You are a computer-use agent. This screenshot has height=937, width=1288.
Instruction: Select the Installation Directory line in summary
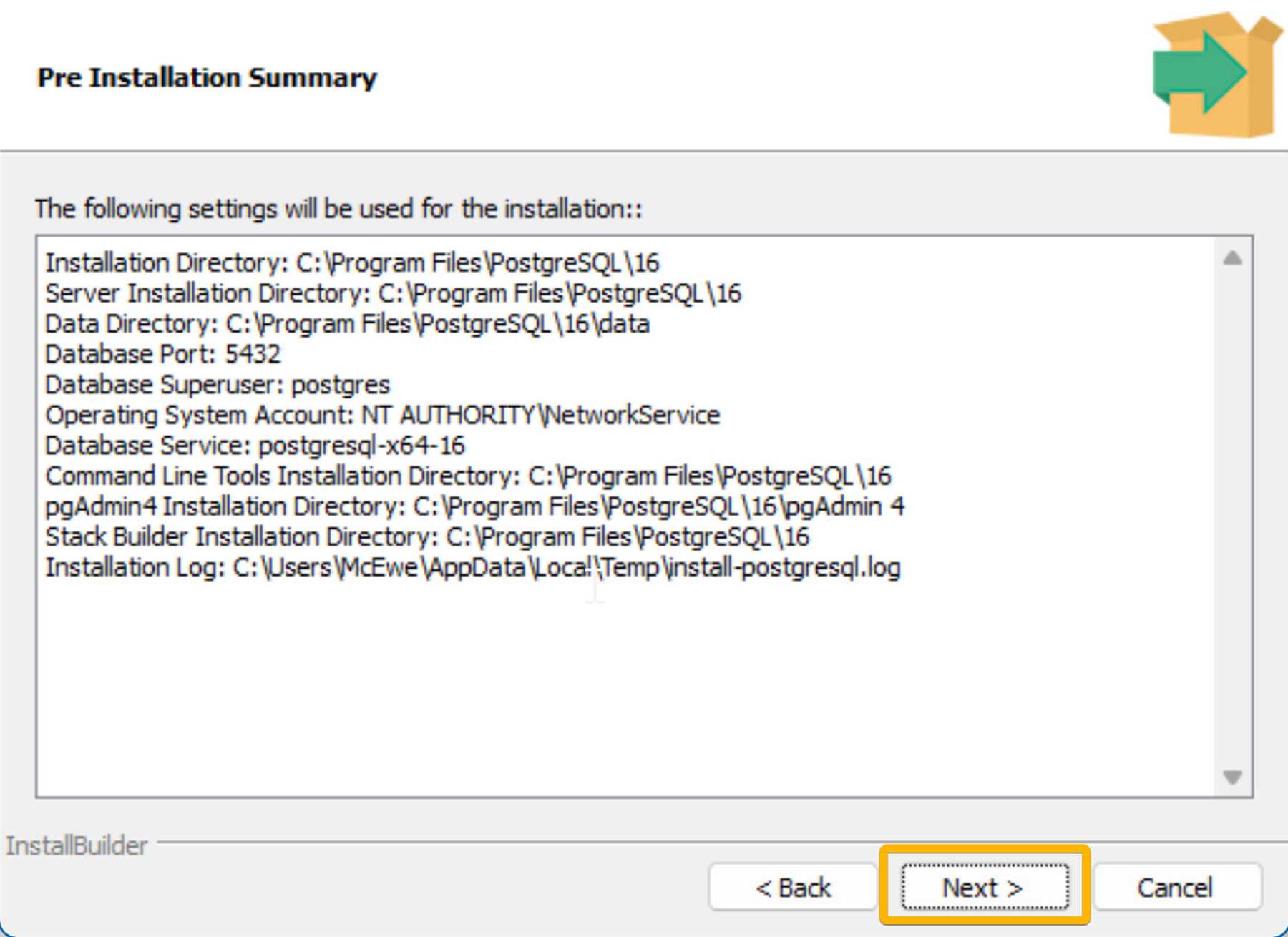352,263
